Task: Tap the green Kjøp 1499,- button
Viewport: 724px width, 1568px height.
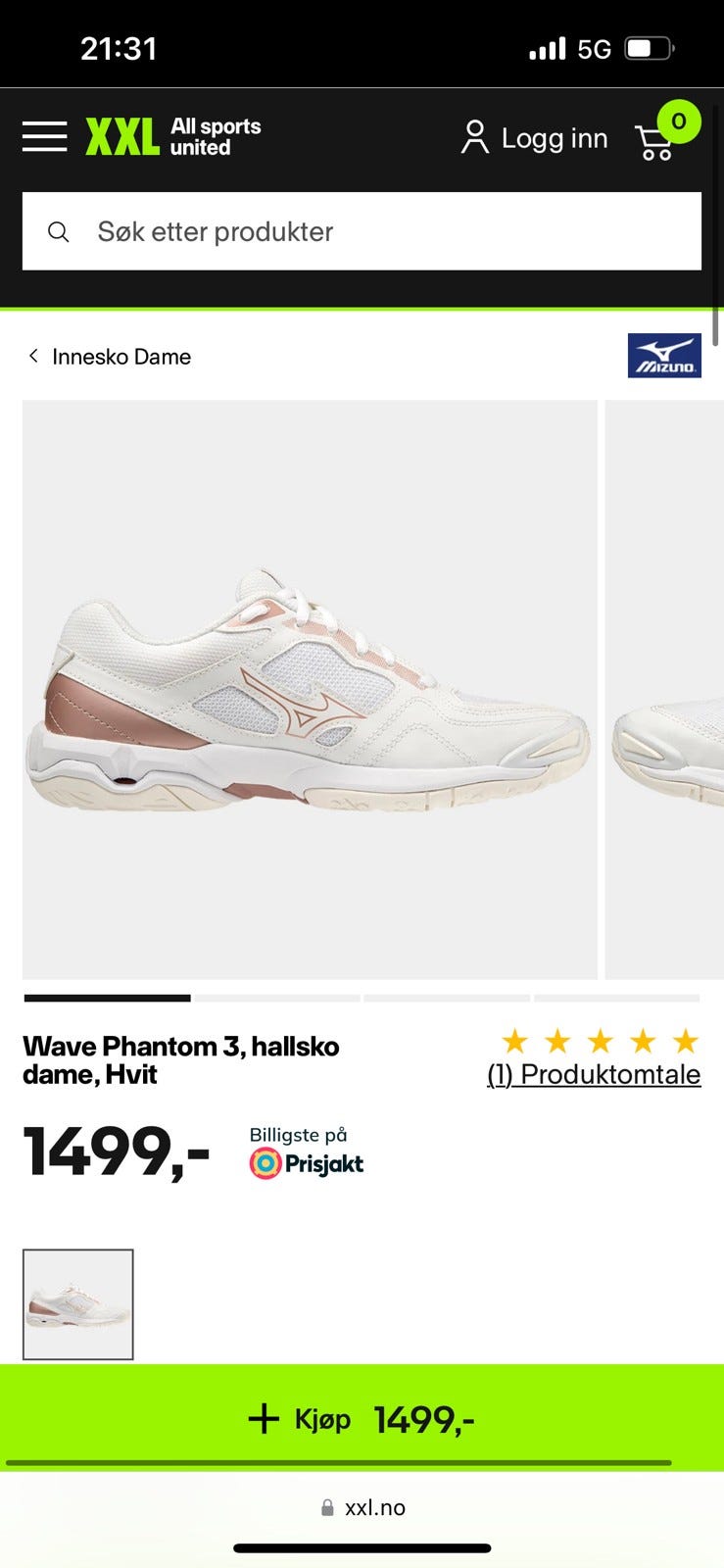Action: click(x=362, y=1418)
